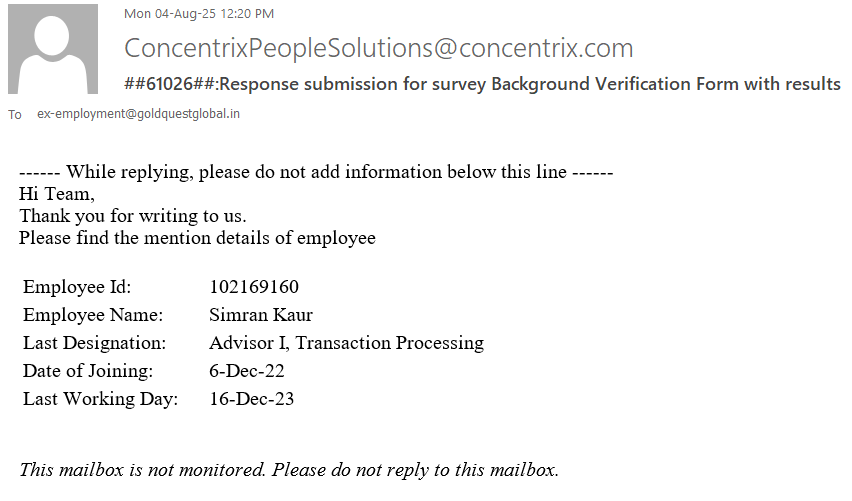
Task: Click the "To" field label
Action: 15,115
